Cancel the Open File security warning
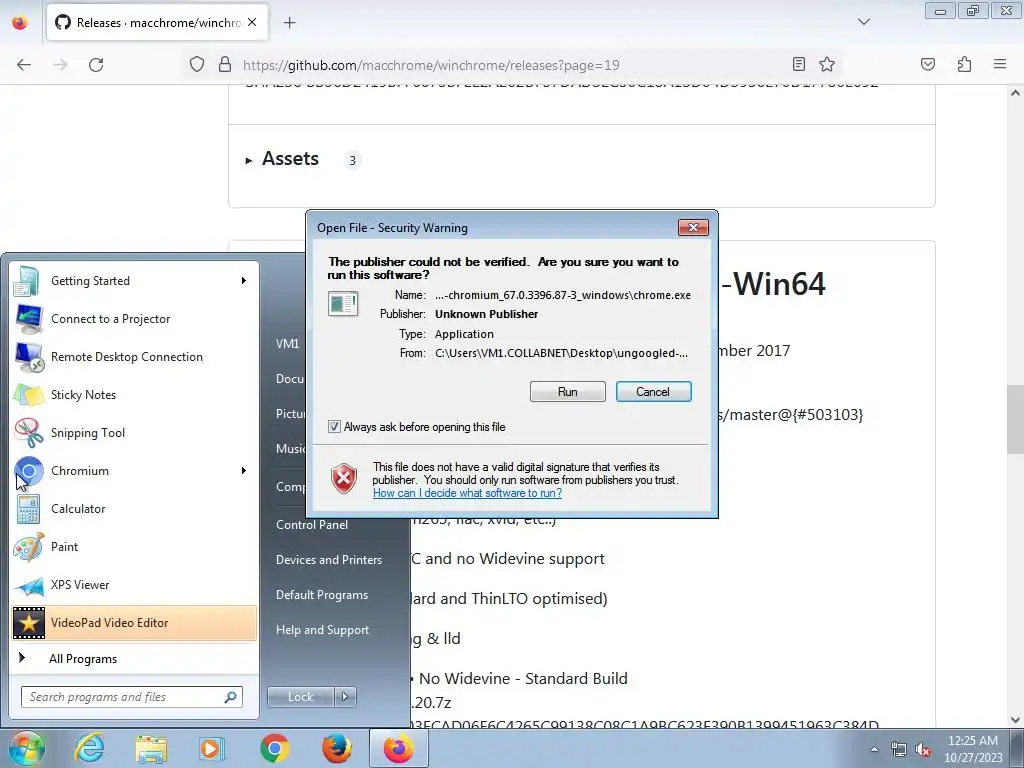 point(653,392)
